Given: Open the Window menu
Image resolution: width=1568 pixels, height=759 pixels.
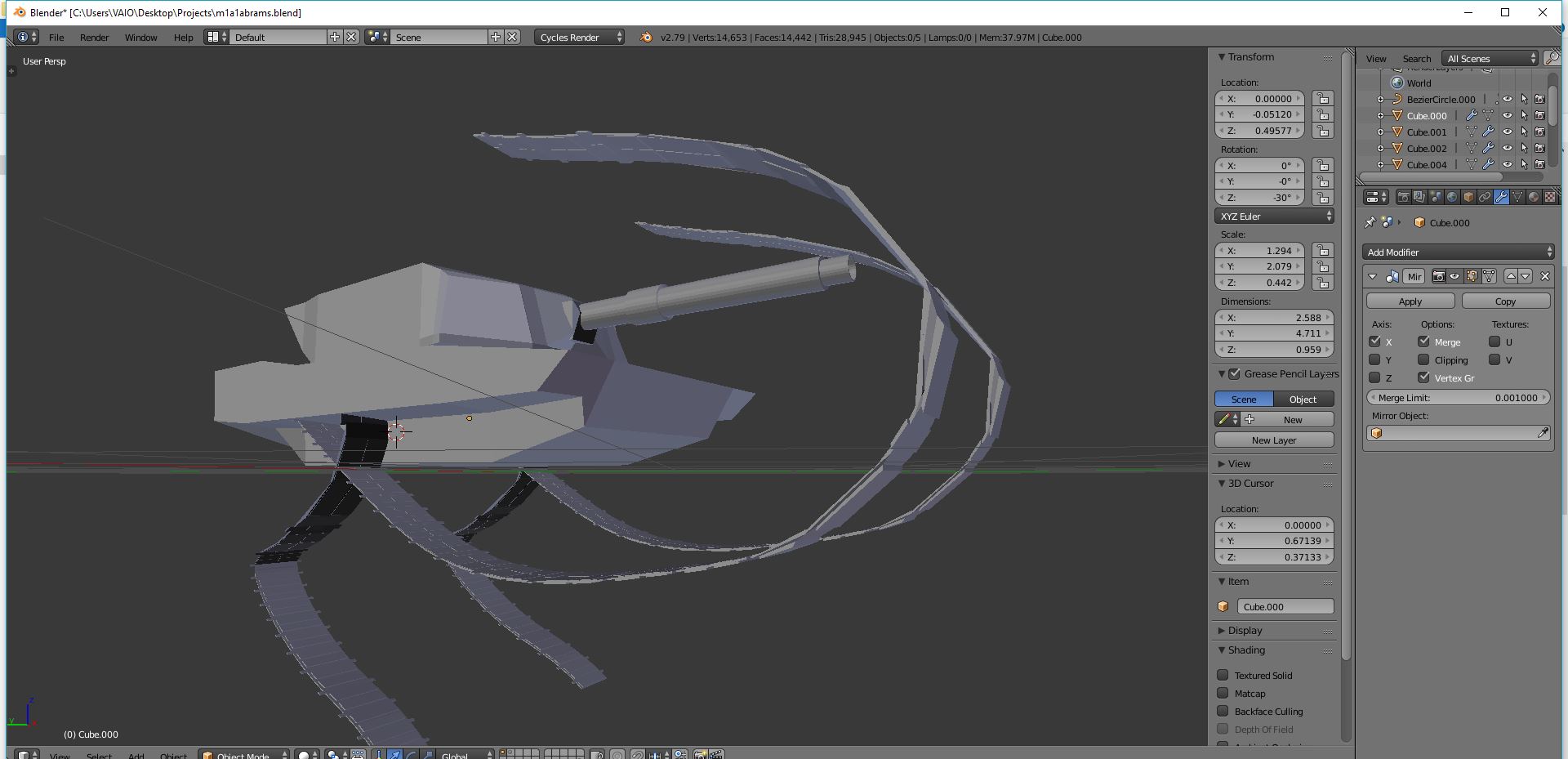Looking at the screenshot, I should (x=140, y=37).
